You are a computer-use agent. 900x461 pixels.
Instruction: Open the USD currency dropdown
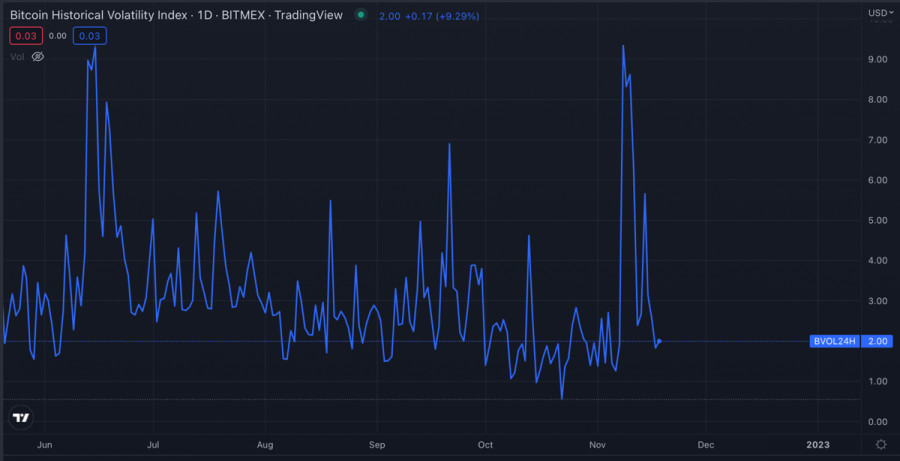879,13
